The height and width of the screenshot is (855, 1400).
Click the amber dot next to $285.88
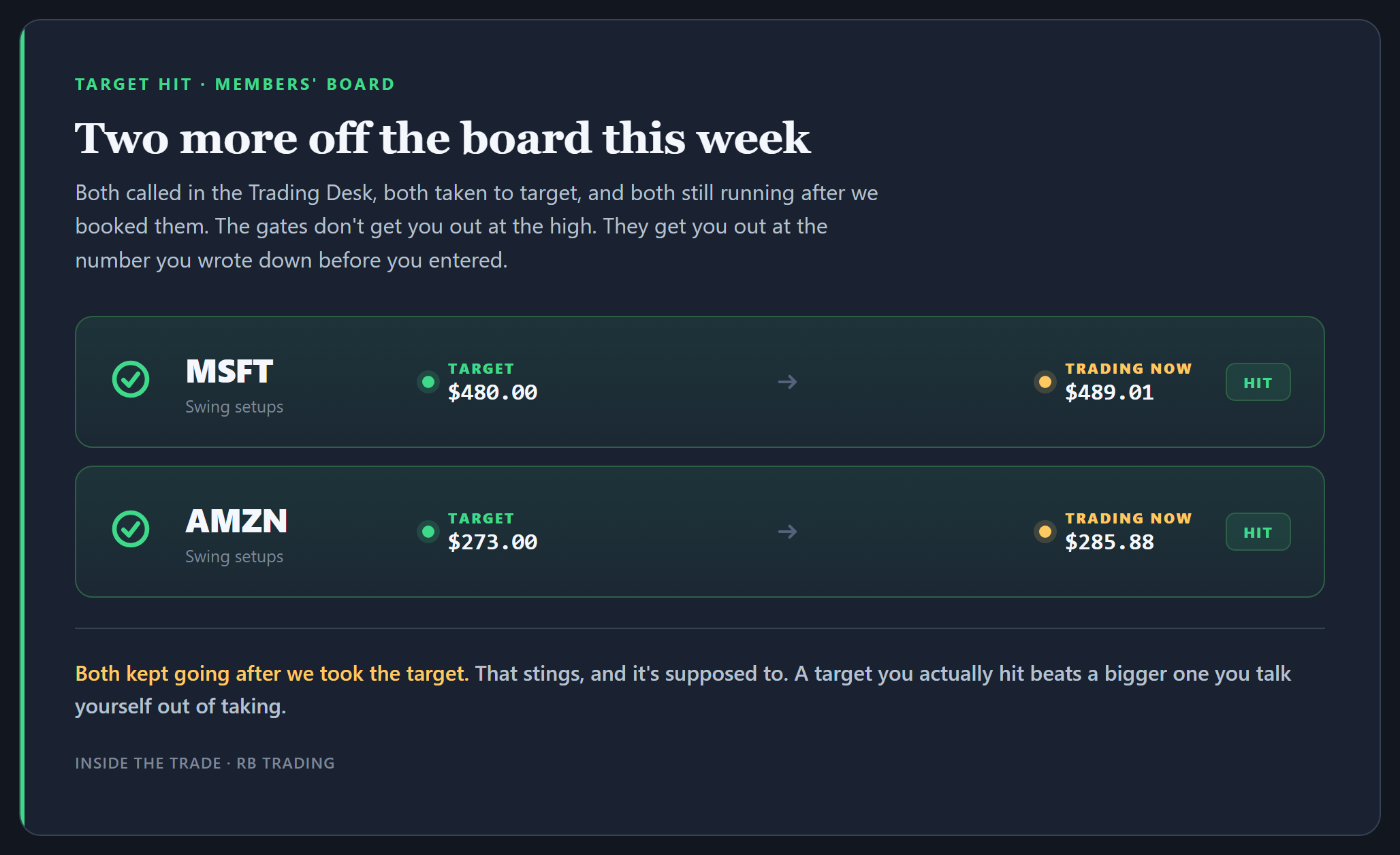click(1045, 532)
